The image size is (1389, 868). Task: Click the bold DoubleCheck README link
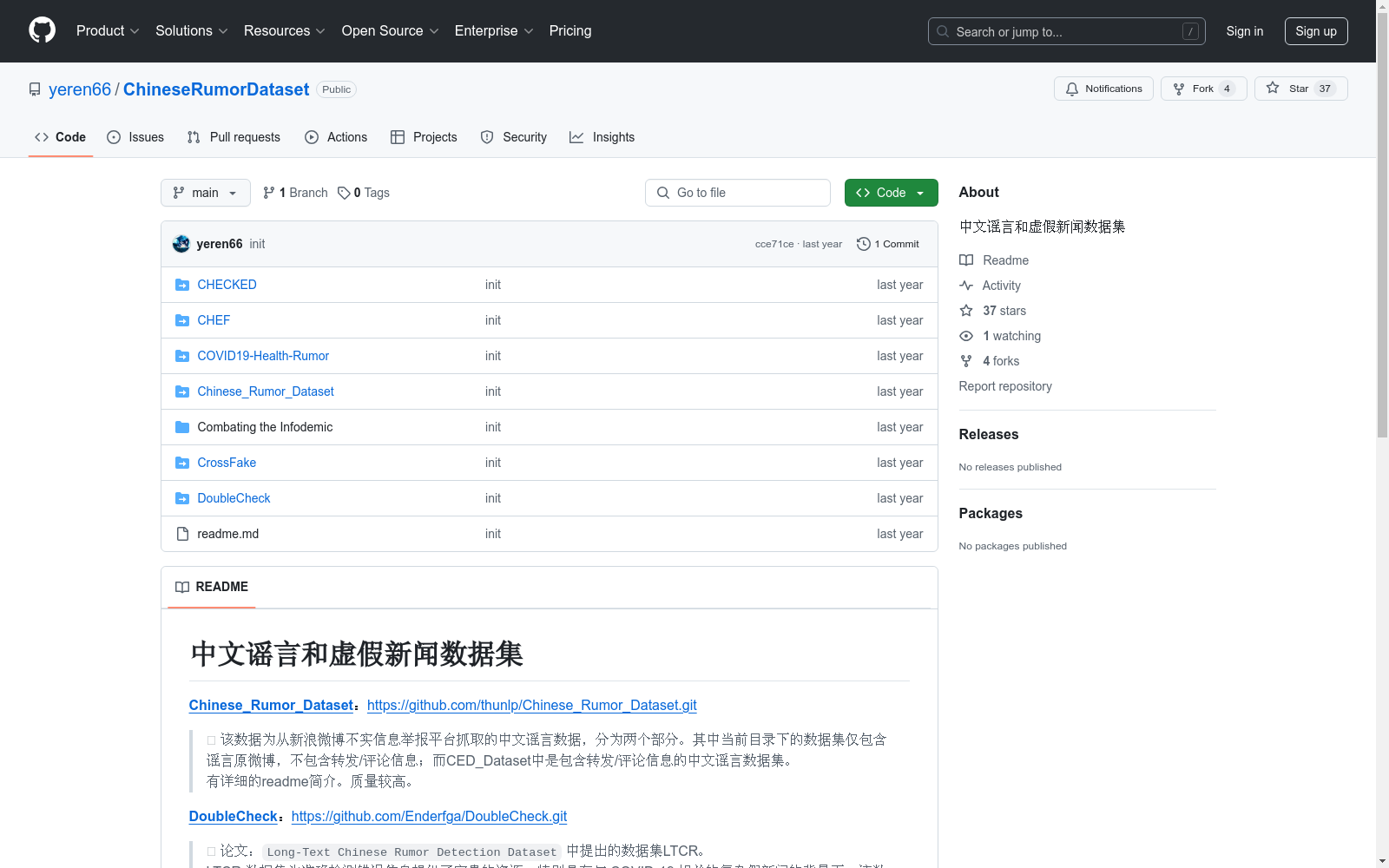pos(234,816)
